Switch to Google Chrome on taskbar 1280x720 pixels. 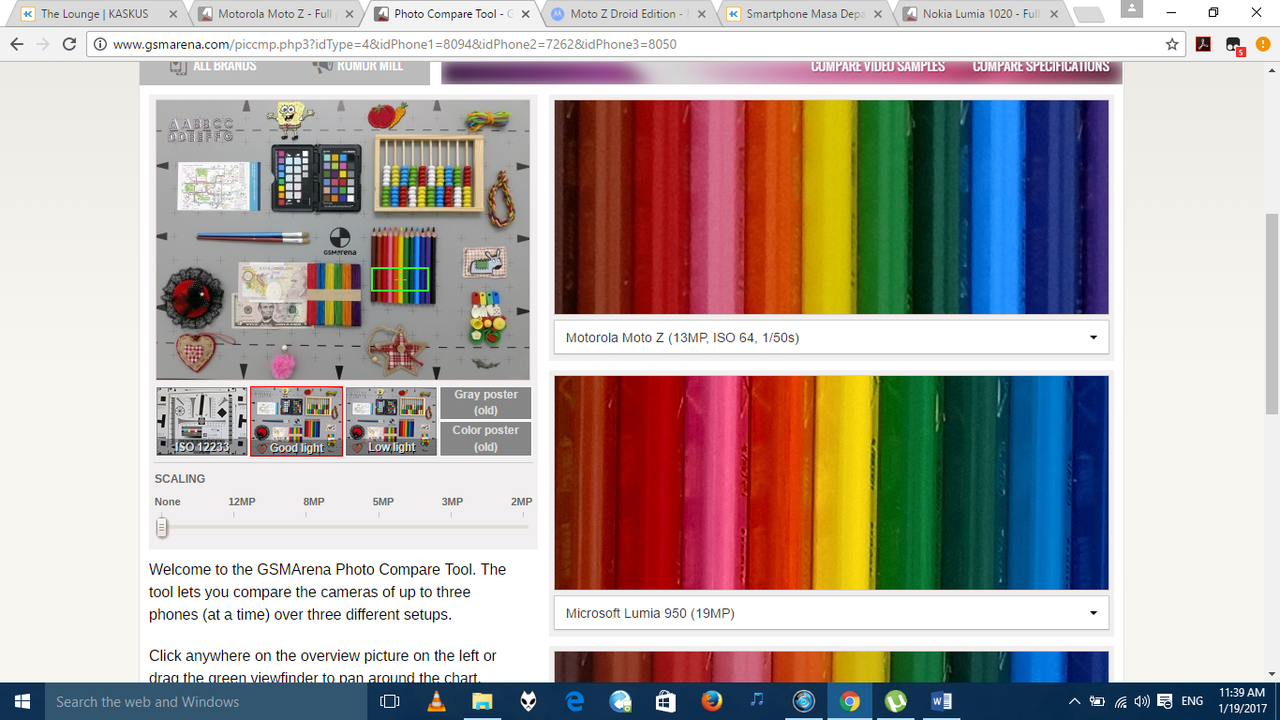click(850, 702)
